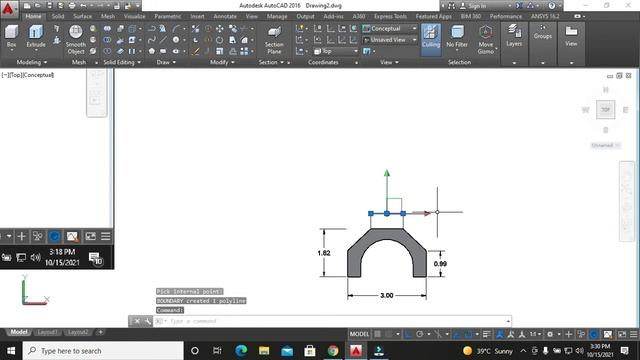The width and height of the screenshot is (640, 360).
Task: Open Google Chrome from taskbar
Action: click(333, 351)
